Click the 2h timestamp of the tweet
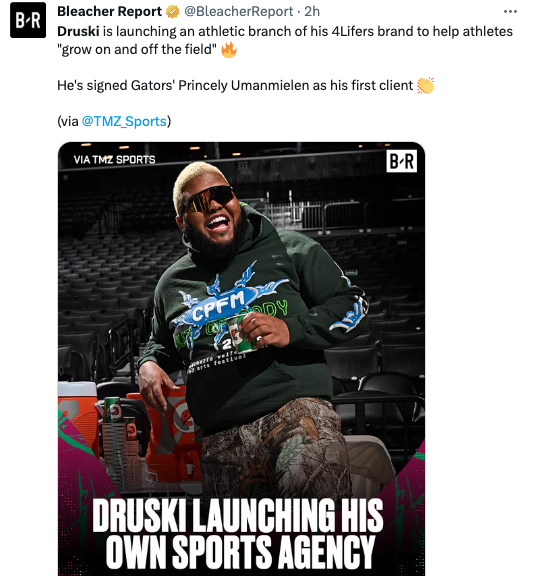This screenshot has width=533, height=576. [312, 12]
